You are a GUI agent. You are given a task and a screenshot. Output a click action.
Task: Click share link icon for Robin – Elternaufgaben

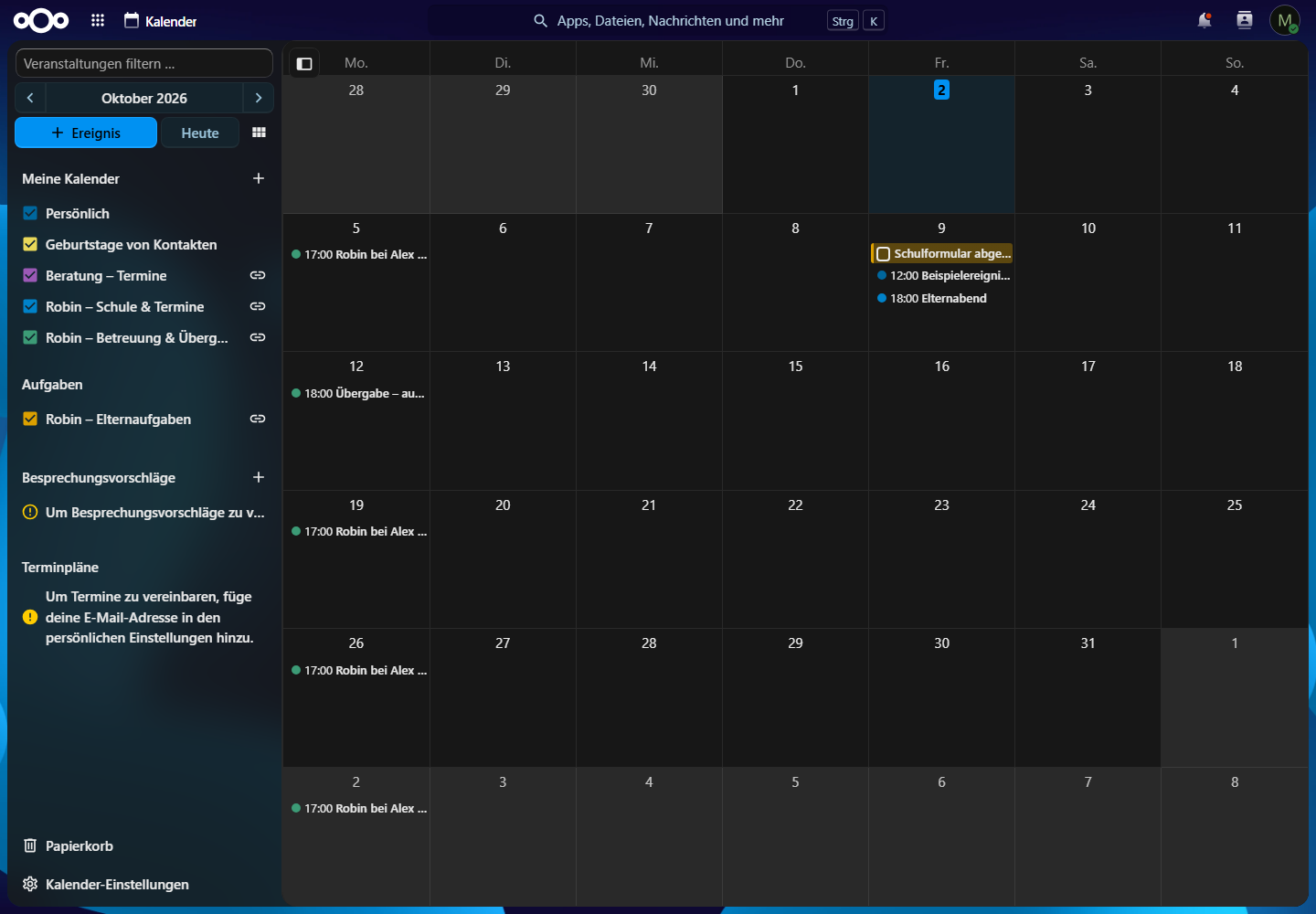point(258,419)
